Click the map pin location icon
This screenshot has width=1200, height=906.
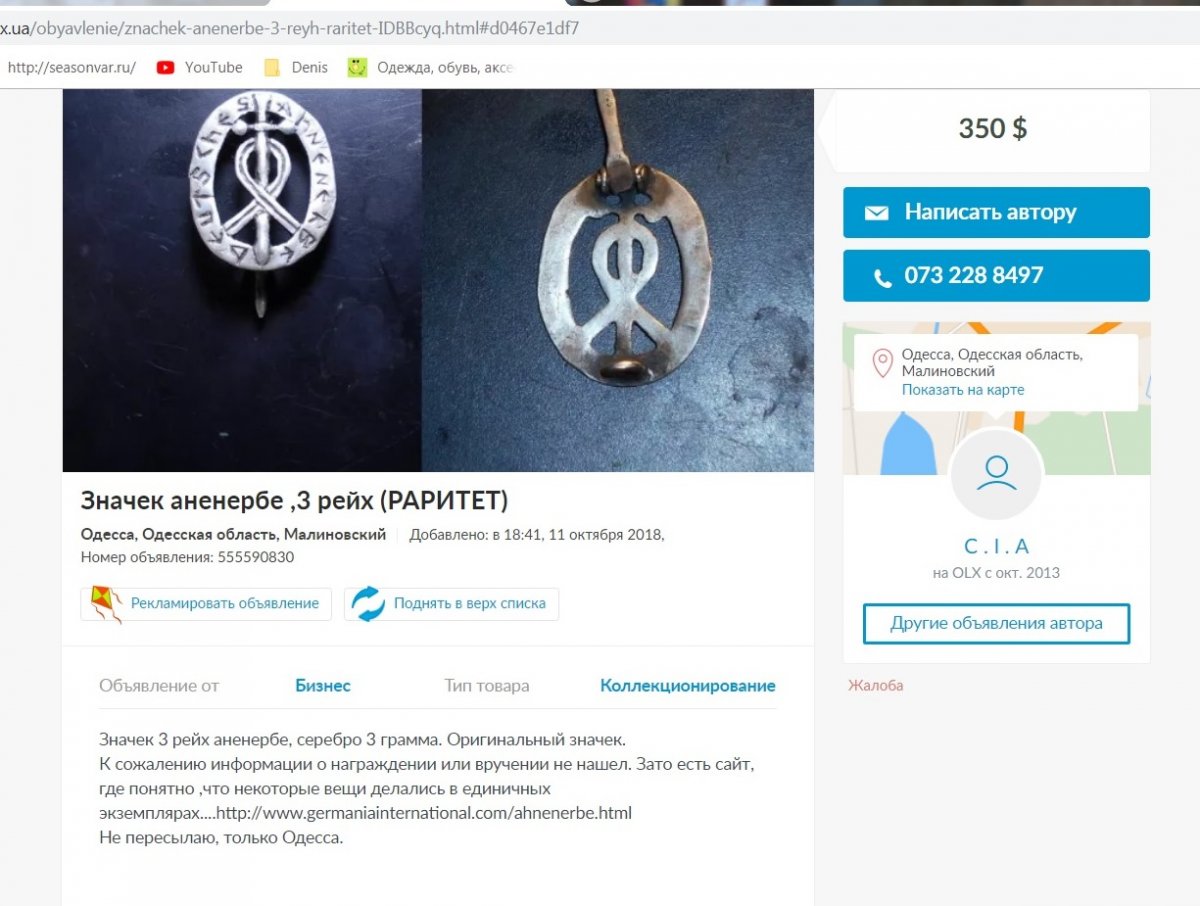coord(882,363)
